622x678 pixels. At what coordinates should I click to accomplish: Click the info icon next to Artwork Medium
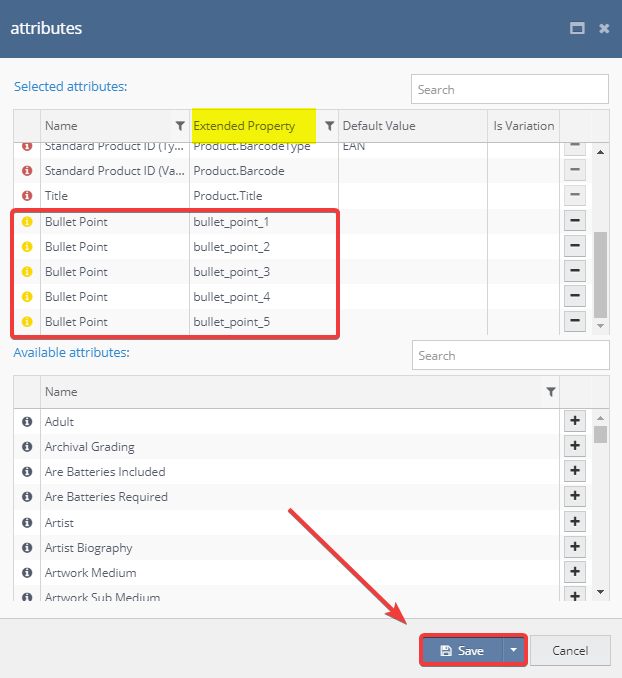coord(27,573)
